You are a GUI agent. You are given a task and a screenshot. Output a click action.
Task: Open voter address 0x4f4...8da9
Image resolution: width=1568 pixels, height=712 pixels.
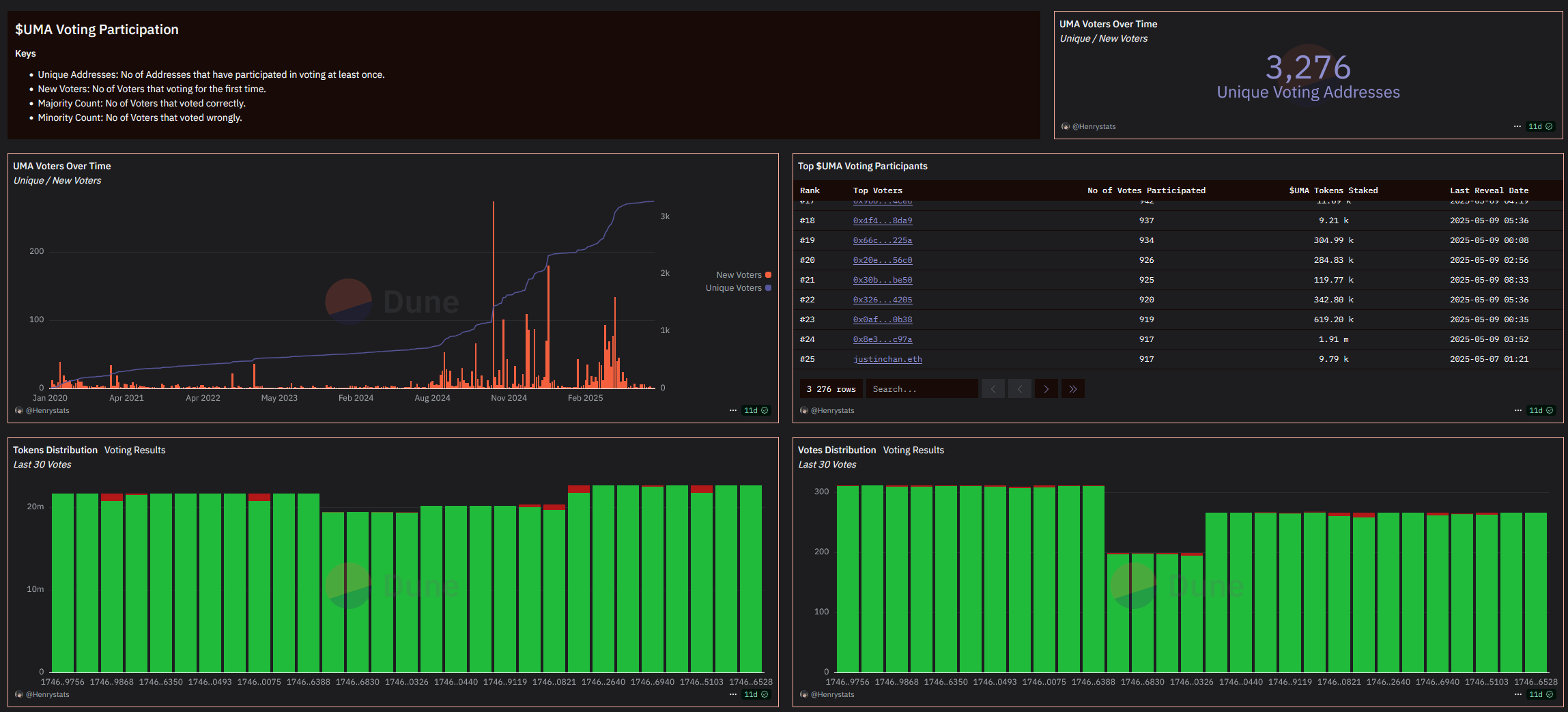882,220
